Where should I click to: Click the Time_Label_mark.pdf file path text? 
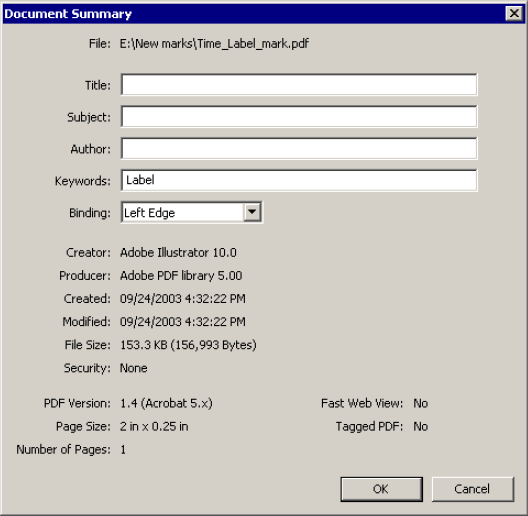pyautogui.click(x=214, y=44)
